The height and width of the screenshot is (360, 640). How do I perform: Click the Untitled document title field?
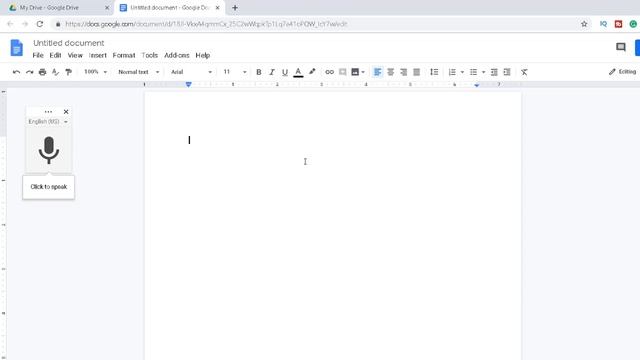pos(69,43)
